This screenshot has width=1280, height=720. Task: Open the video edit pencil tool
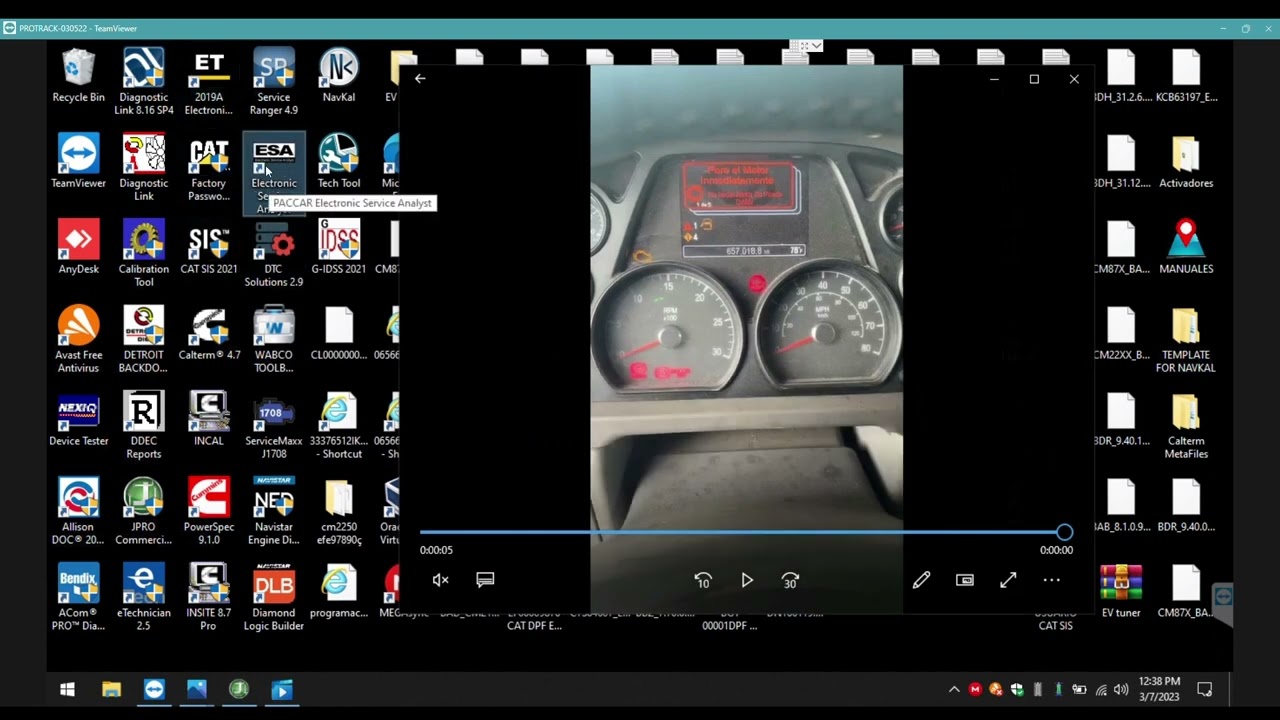[x=921, y=580]
